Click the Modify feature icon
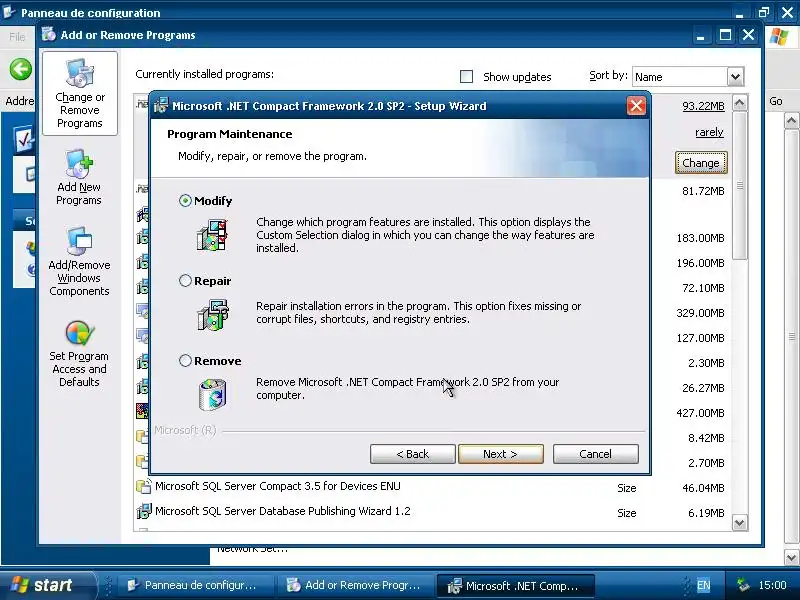This screenshot has height=600, width=800. pyautogui.click(x=212, y=235)
